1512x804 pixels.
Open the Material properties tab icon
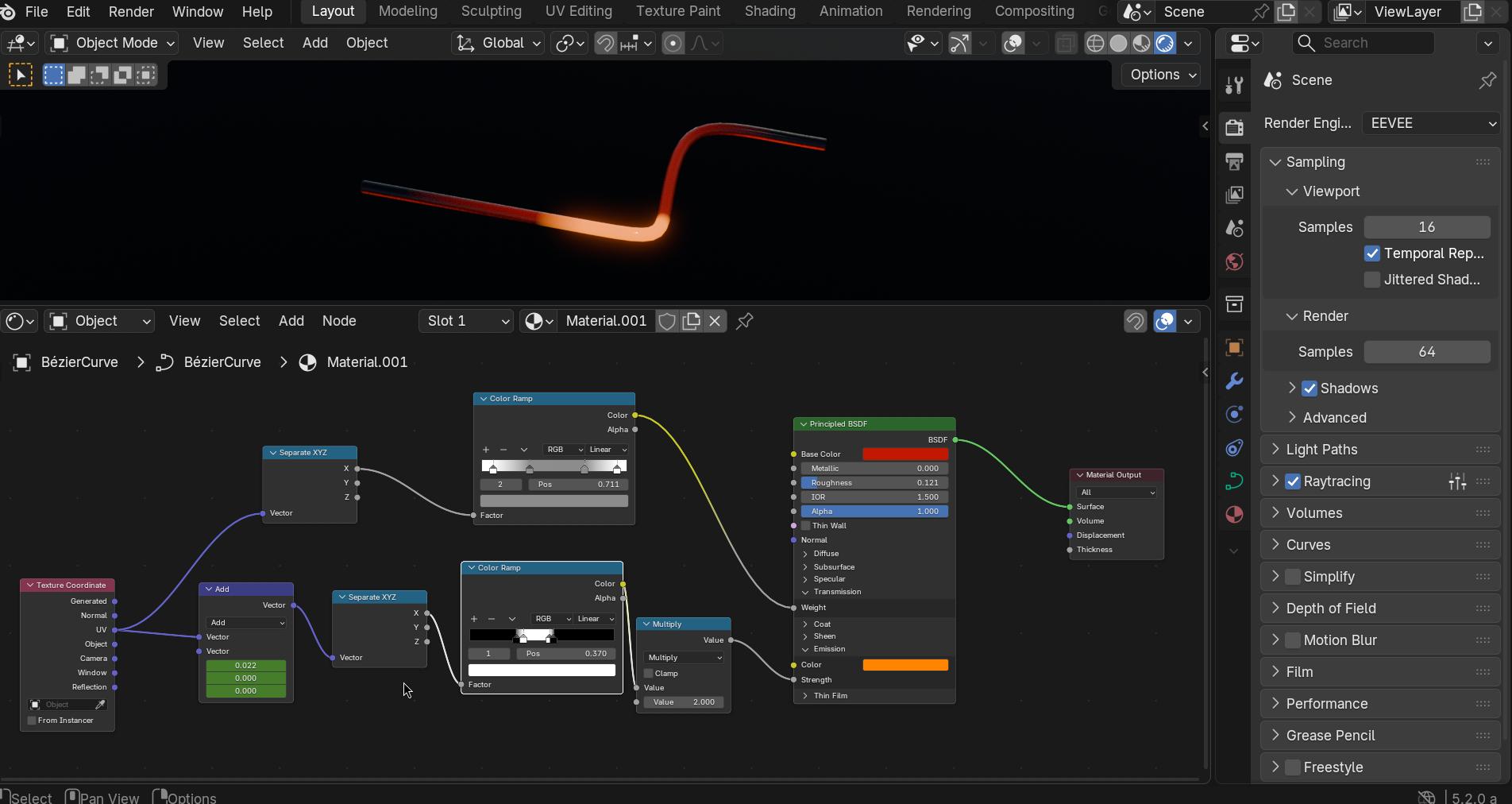[1234, 515]
